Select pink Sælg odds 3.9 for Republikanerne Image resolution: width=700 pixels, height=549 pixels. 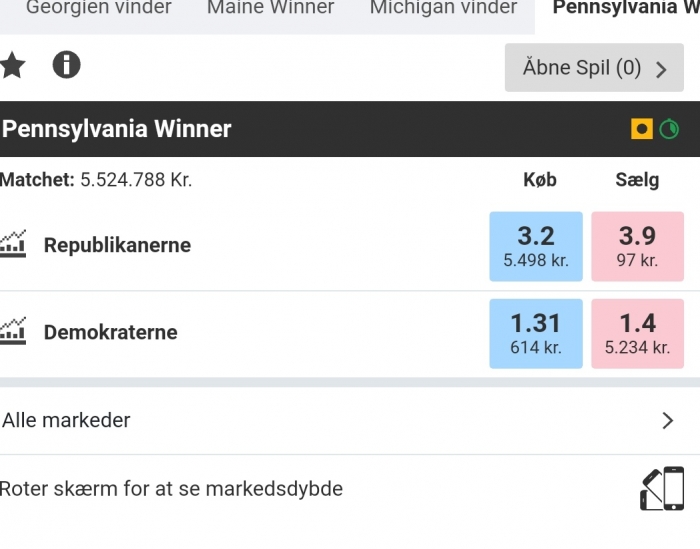[x=638, y=246]
